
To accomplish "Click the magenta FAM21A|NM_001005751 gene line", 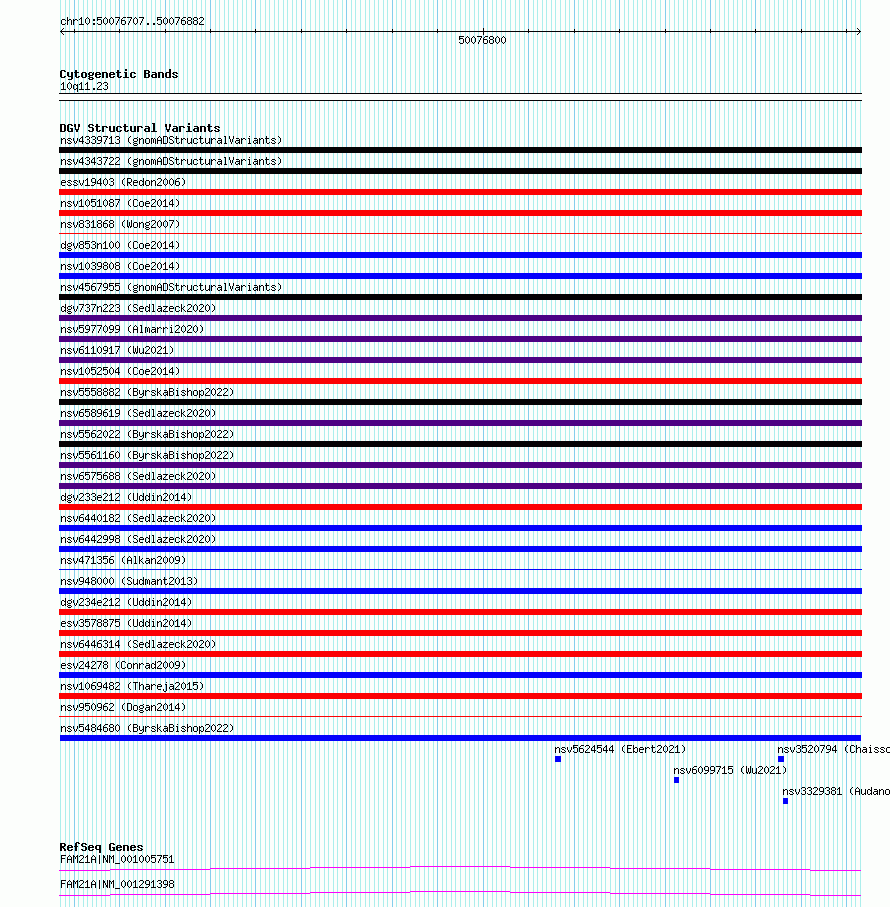I will tap(460, 868).
